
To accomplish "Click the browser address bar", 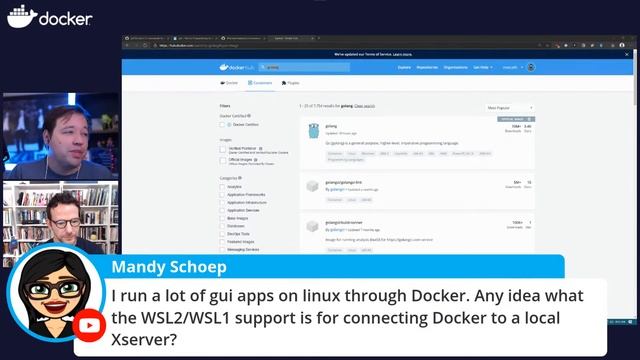I will tap(343, 46).
